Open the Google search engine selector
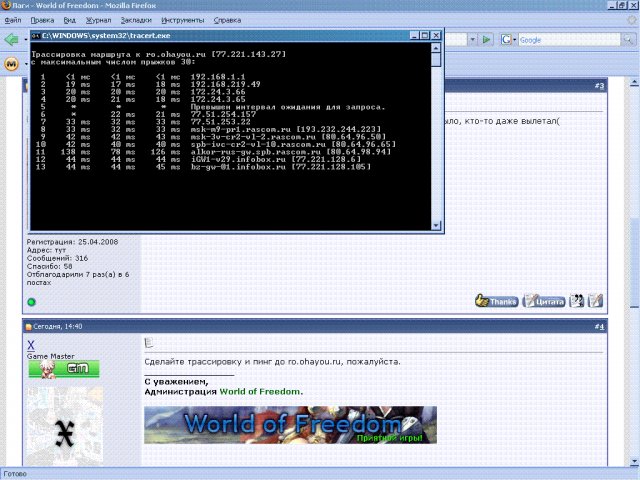Screen dimensions: 640x480 pos(509,40)
